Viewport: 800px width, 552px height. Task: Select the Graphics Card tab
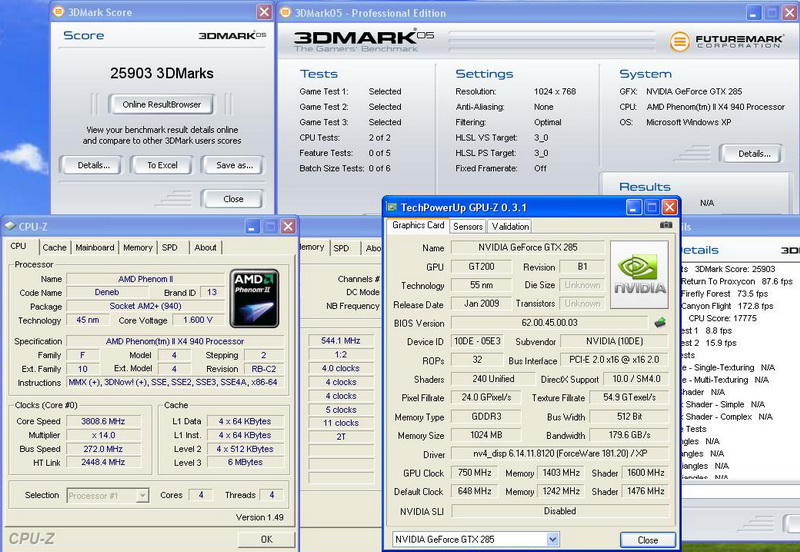pyautogui.click(x=418, y=225)
